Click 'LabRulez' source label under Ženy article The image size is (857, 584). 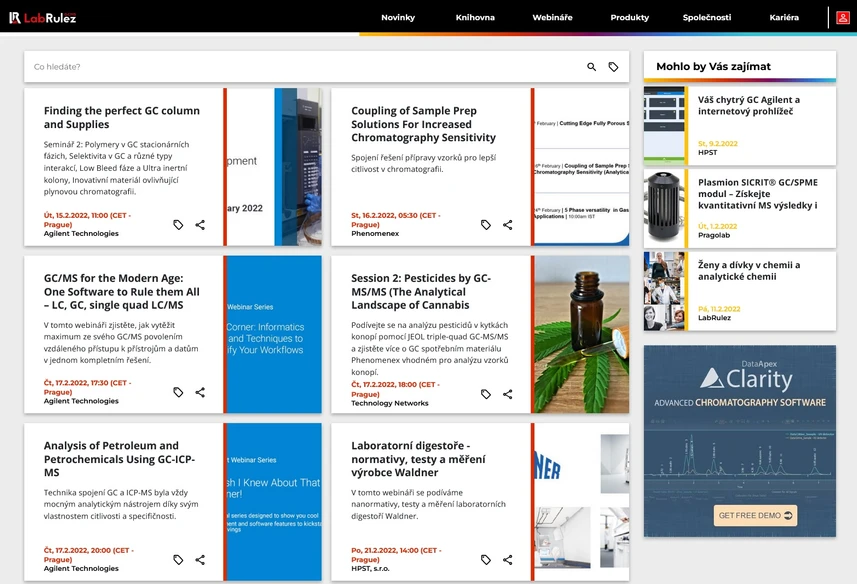click(x=714, y=317)
